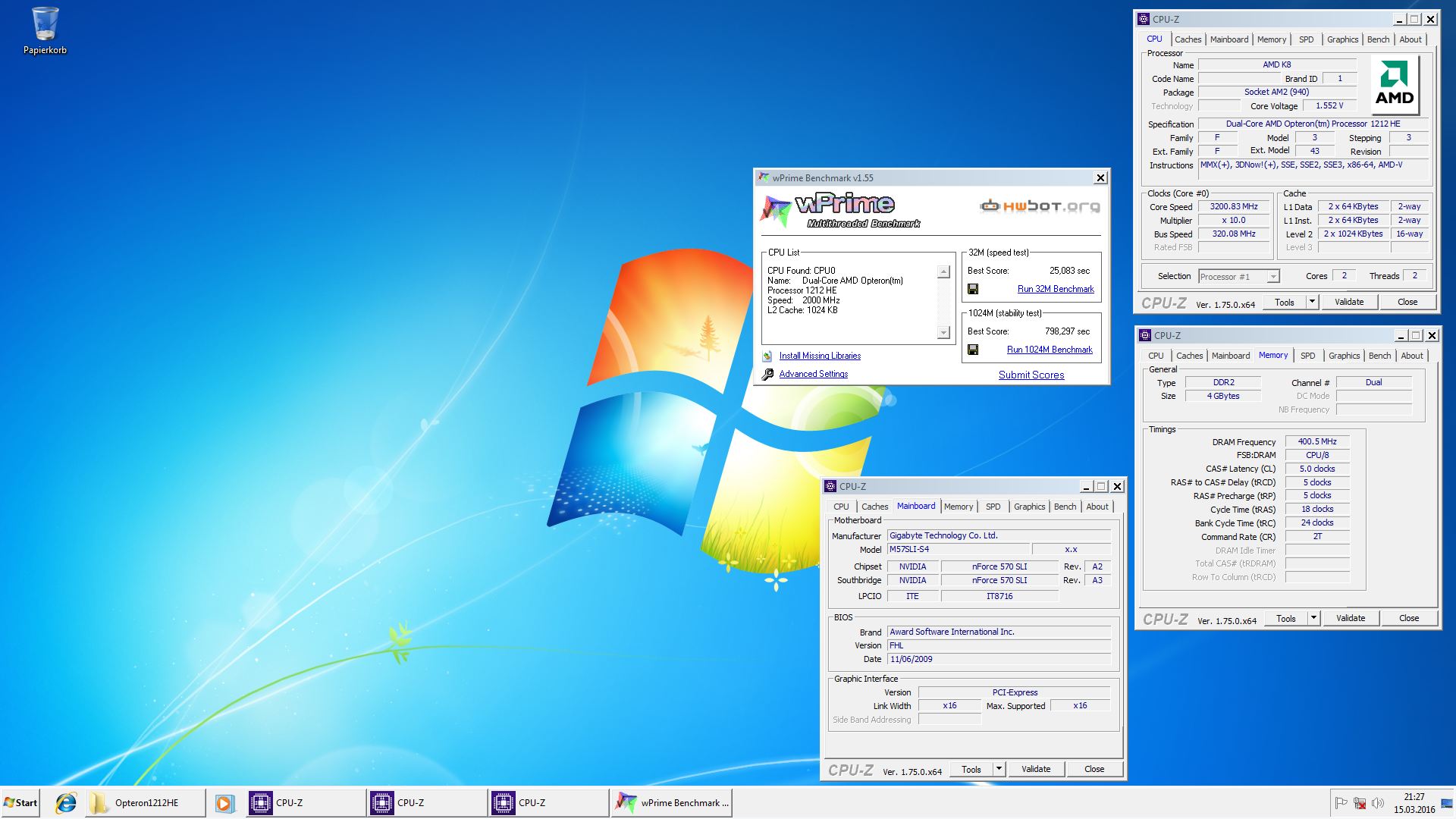Image resolution: width=1456 pixels, height=819 pixels.
Task: Open Memory tab in Mainboard CPU-Z window
Action: coord(958,507)
